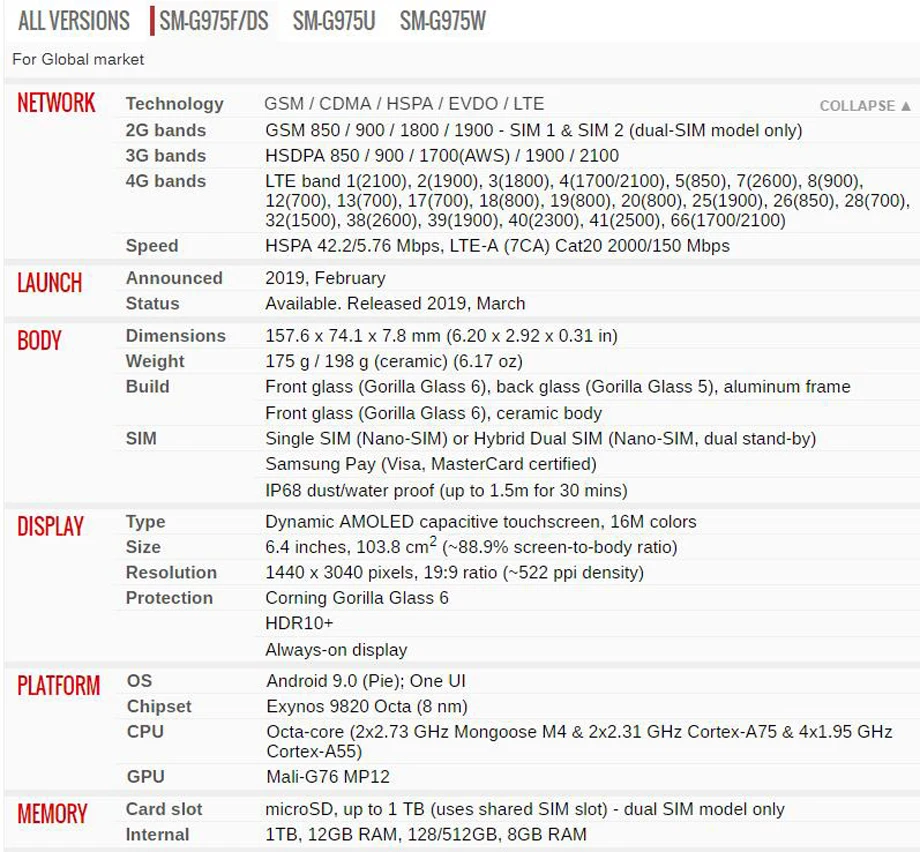The width and height of the screenshot is (920, 852).
Task: Click the 'Mali-G76 MP12' value
Action: click(x=328, y=777)
